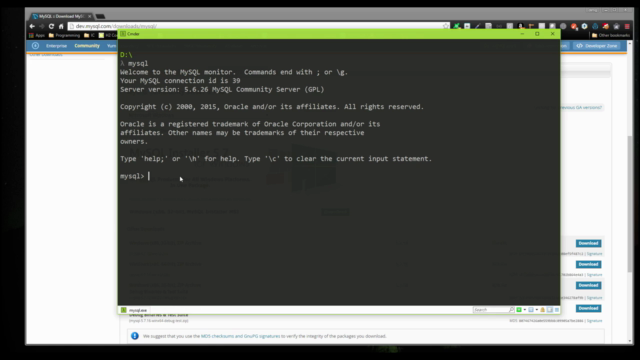The image size is (640, 360).
Task: Click Chrome's forward navigation arrow
Action: (x=42, y=26)
